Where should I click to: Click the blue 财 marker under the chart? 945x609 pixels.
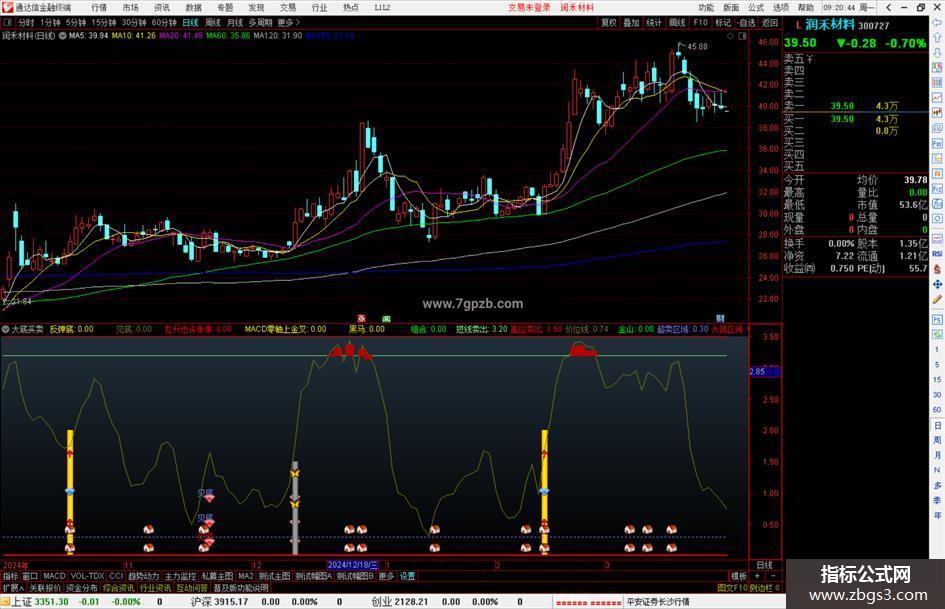(x=720, y=318)
